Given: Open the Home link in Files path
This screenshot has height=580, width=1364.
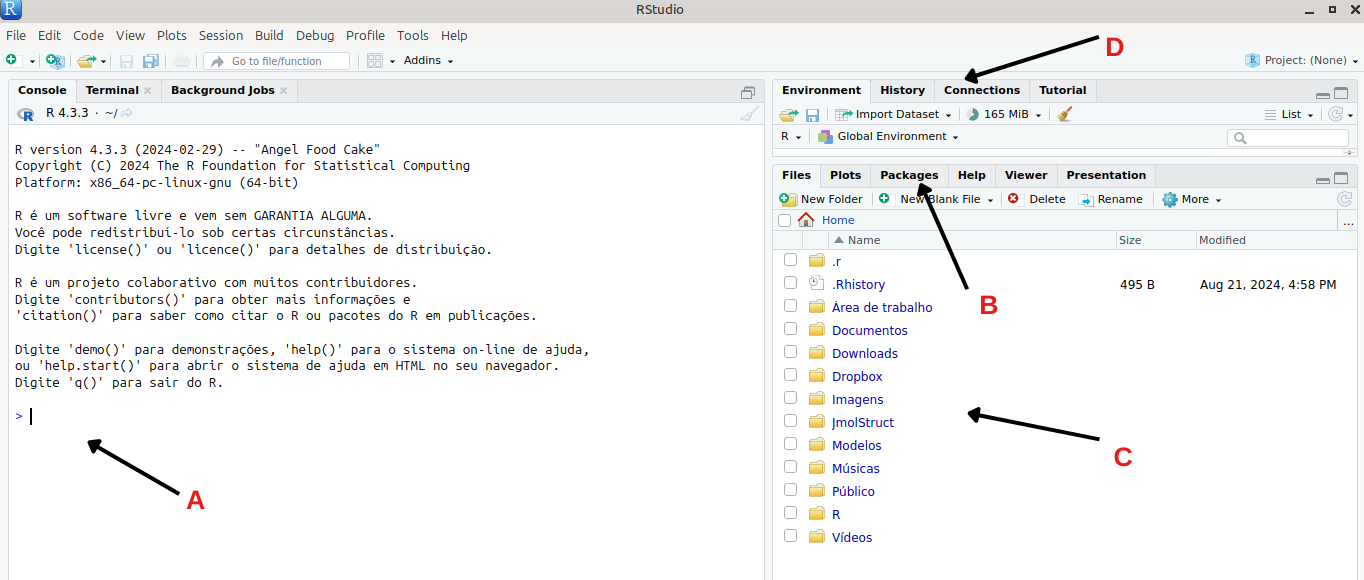Looking at the screenshot, I should (x=838, y=220).
